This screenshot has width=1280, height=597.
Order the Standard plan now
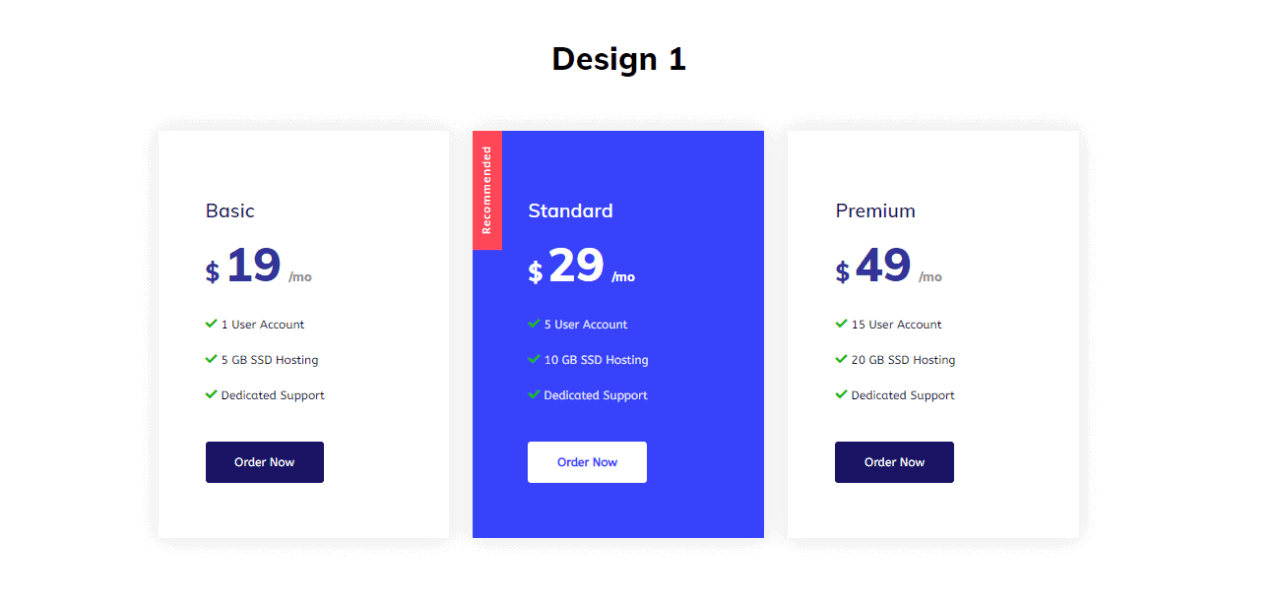pos(587,462)
